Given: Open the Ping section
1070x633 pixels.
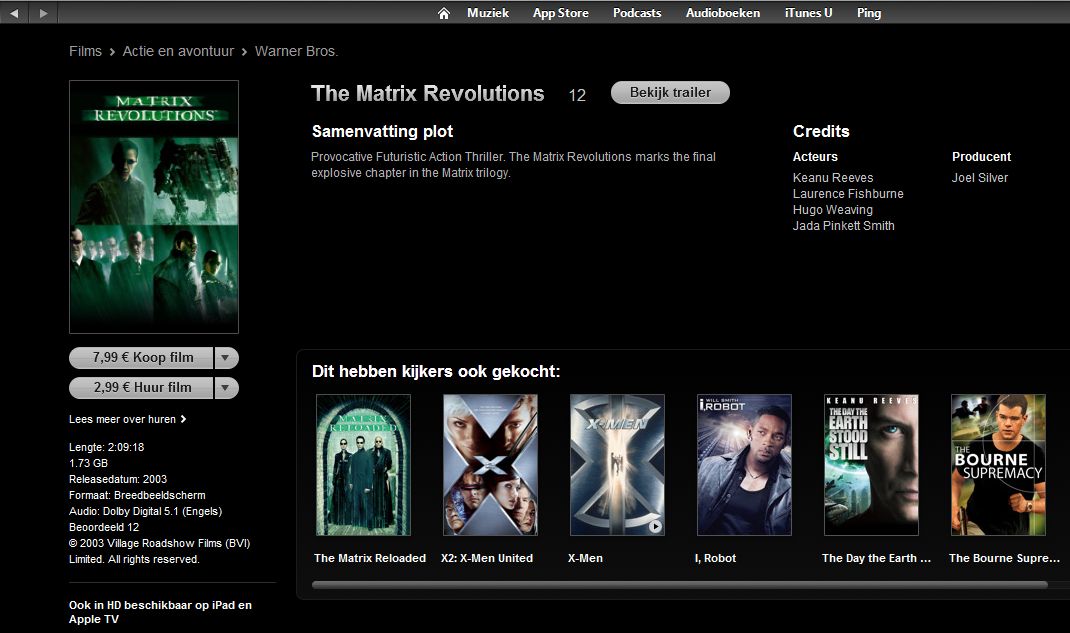Looking at the screenshot, I should tap(869, 13).
